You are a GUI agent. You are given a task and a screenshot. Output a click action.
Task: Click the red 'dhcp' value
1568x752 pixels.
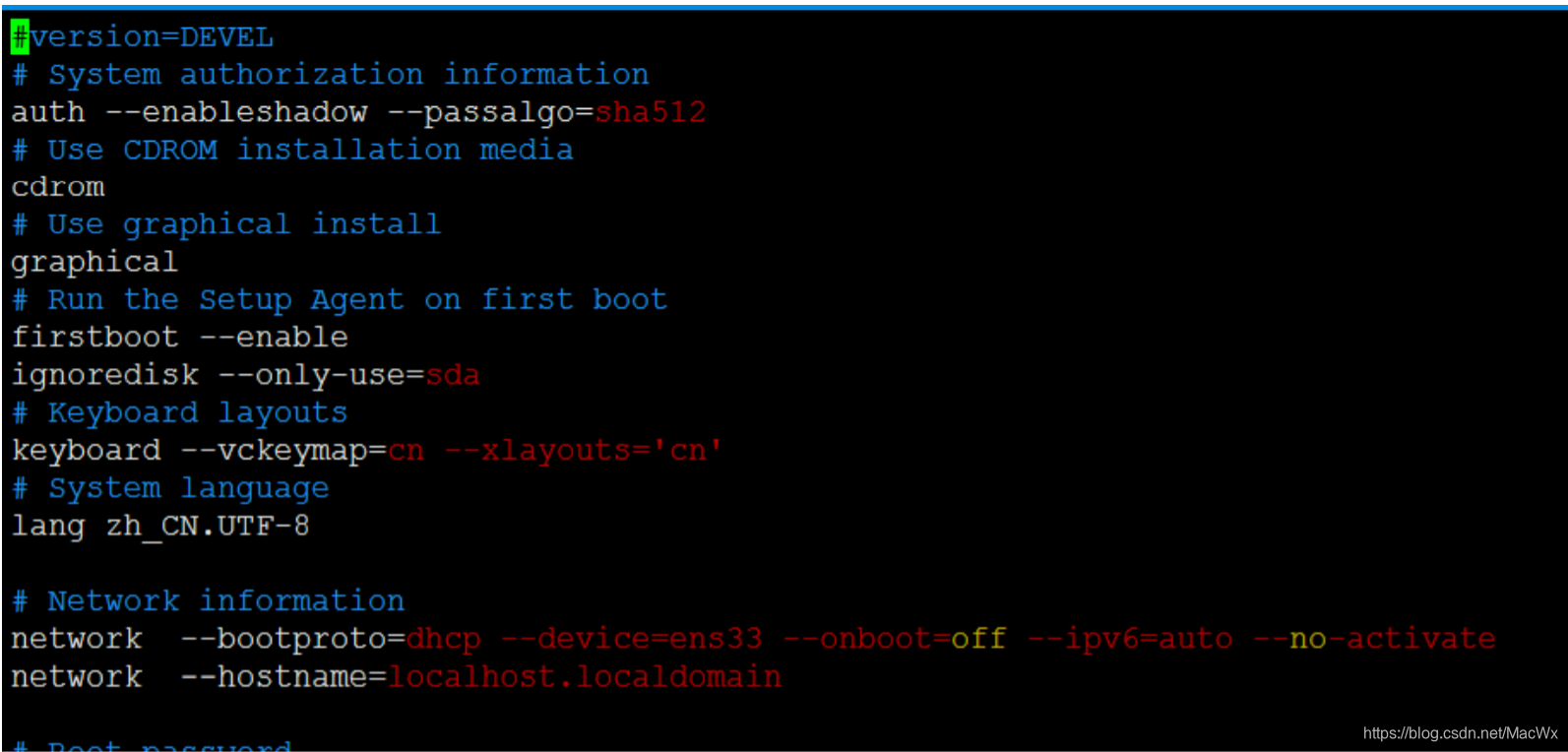(444, 639)
